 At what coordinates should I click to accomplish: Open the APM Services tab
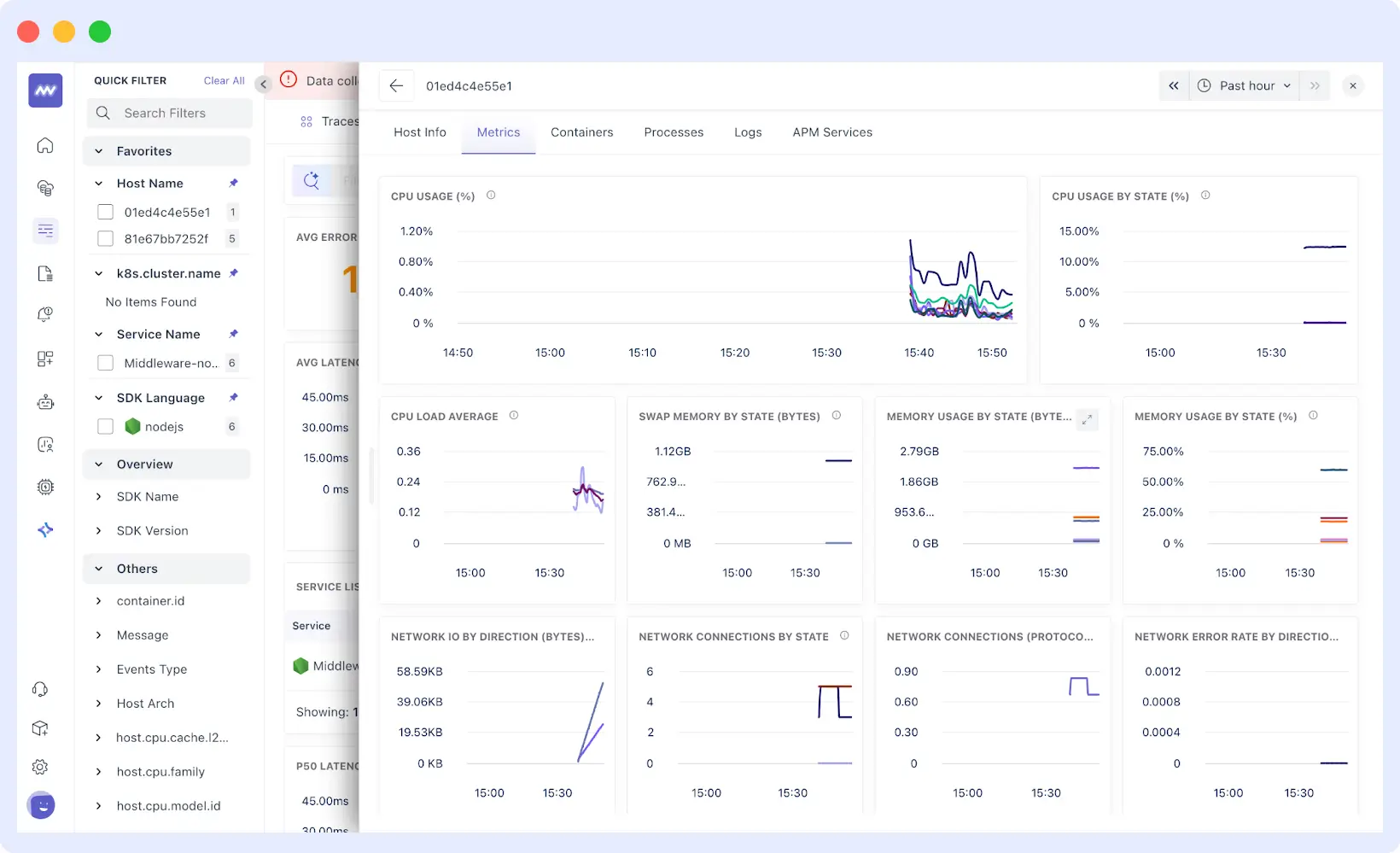(831, 132)
